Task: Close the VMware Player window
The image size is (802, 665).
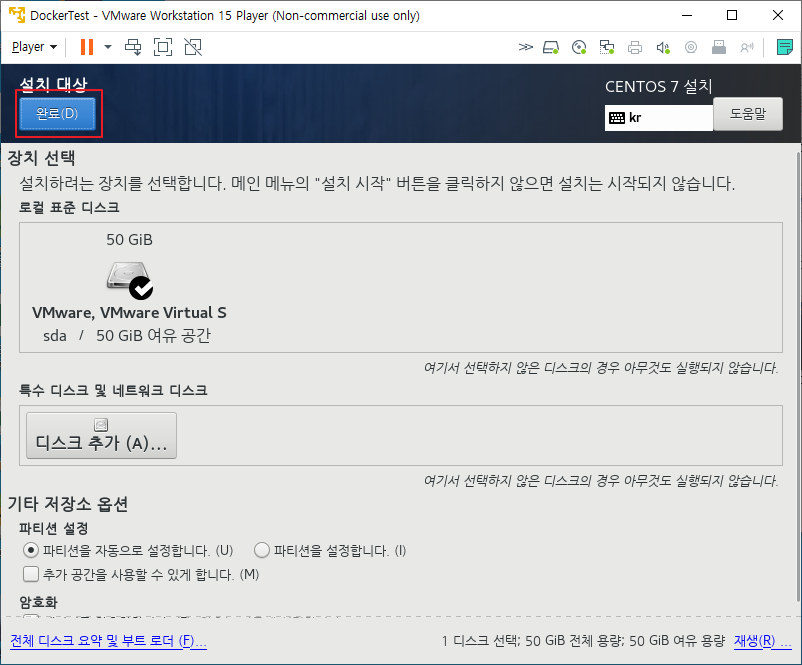Action: coord(778,15)
